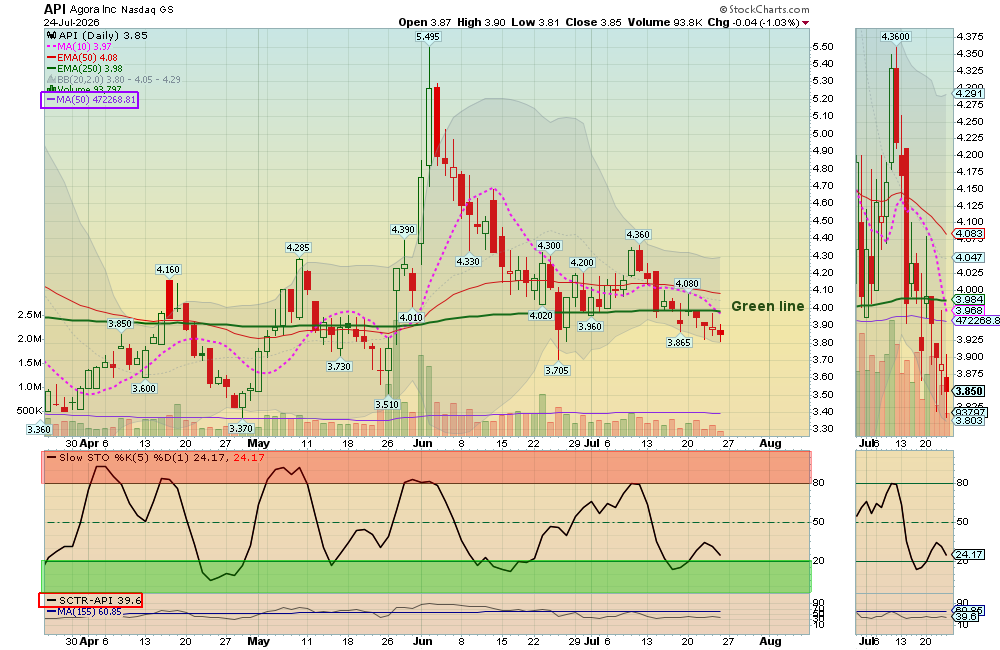Click the 3.370 low price label
1000x650 pixels.
(241, 428)
